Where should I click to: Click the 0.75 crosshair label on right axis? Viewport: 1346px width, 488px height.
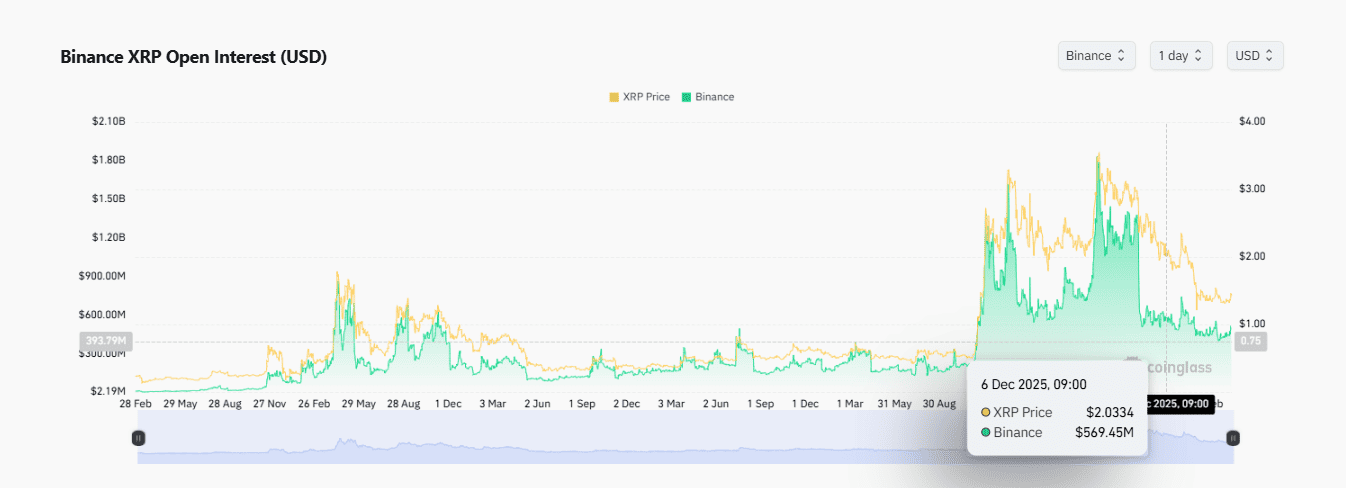coord(1250,341)
